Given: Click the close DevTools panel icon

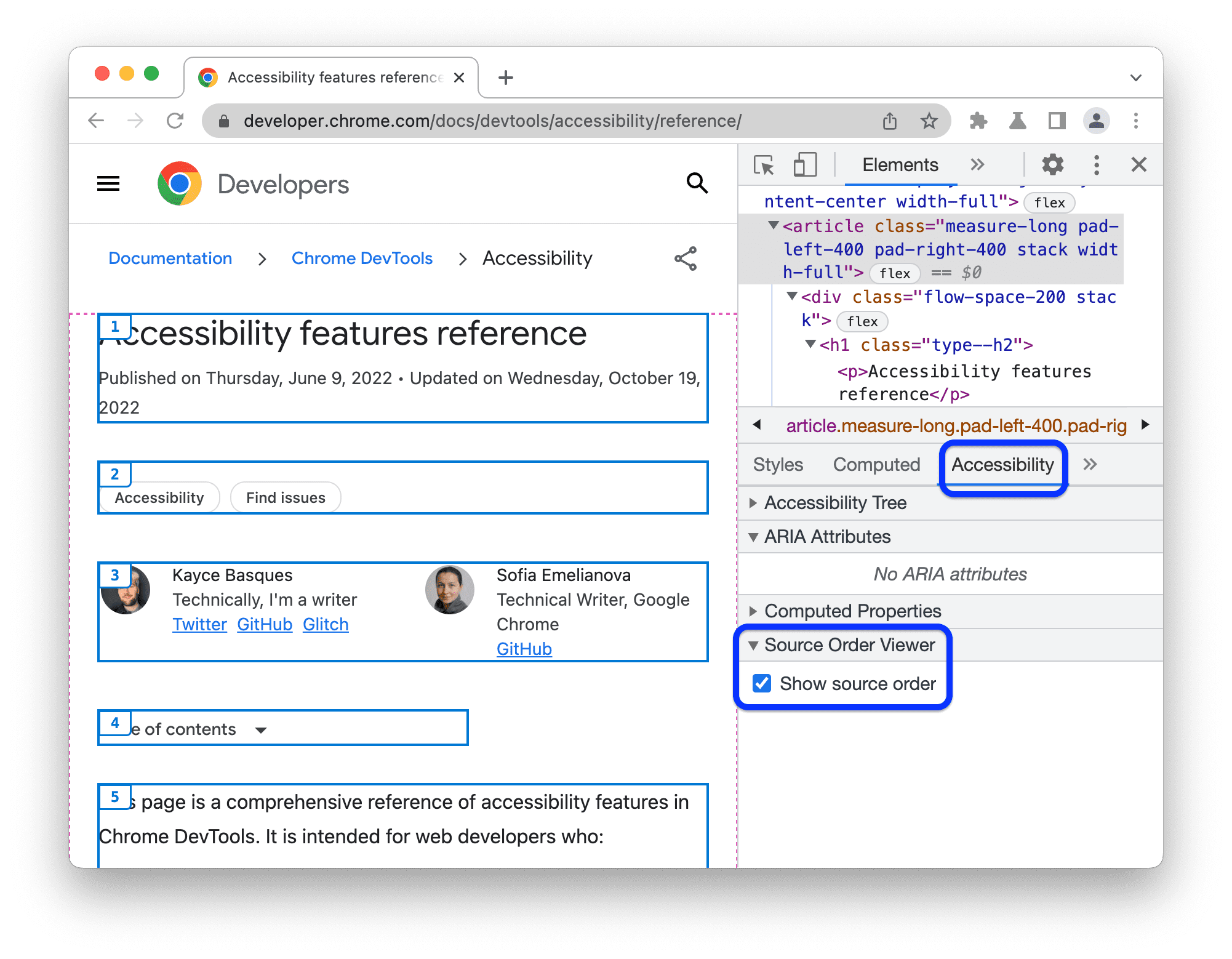Looking at the screenshot, I should tap(1138, 164).
